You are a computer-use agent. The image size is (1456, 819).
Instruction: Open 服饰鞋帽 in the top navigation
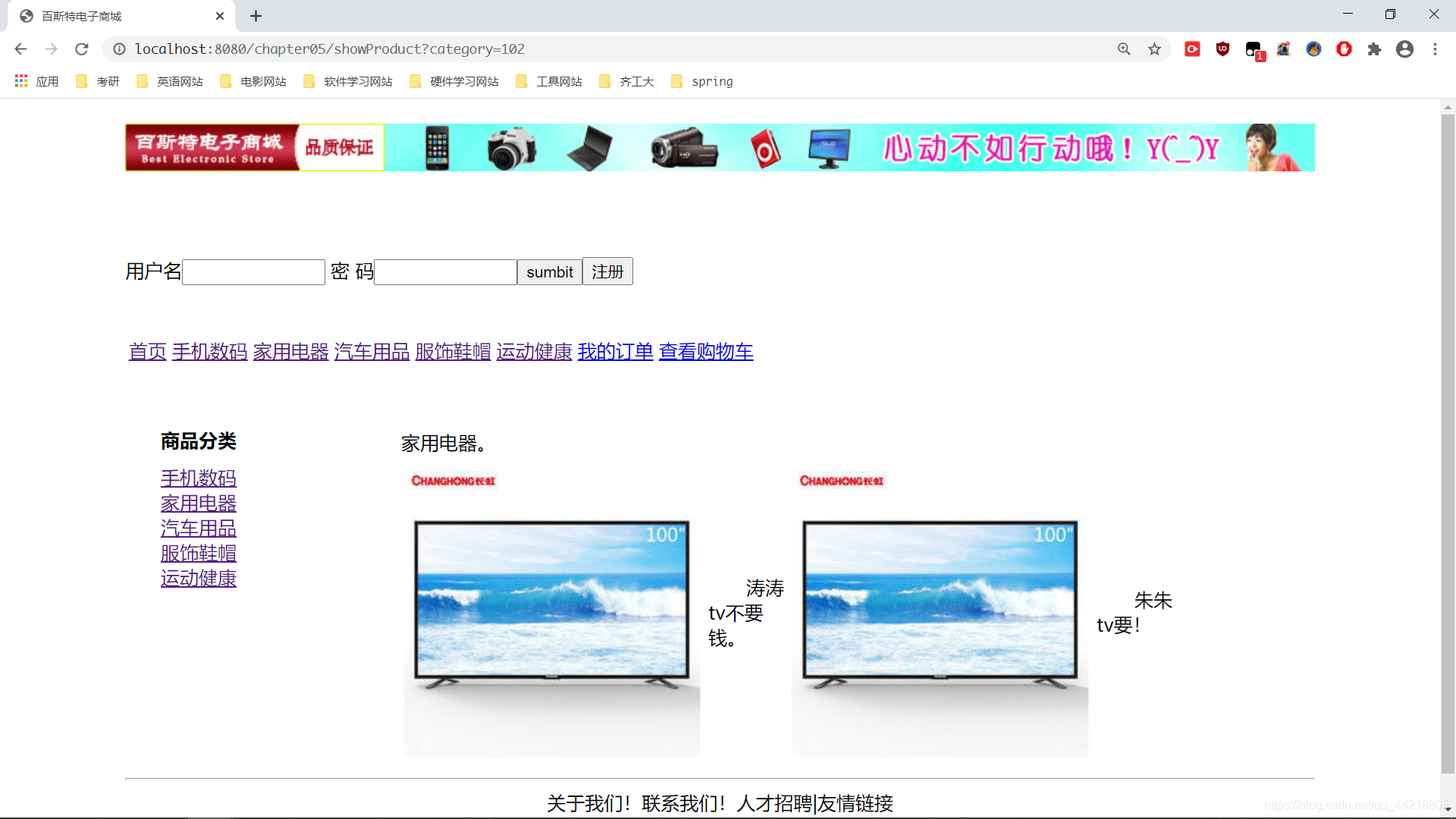tap(453, 352)
